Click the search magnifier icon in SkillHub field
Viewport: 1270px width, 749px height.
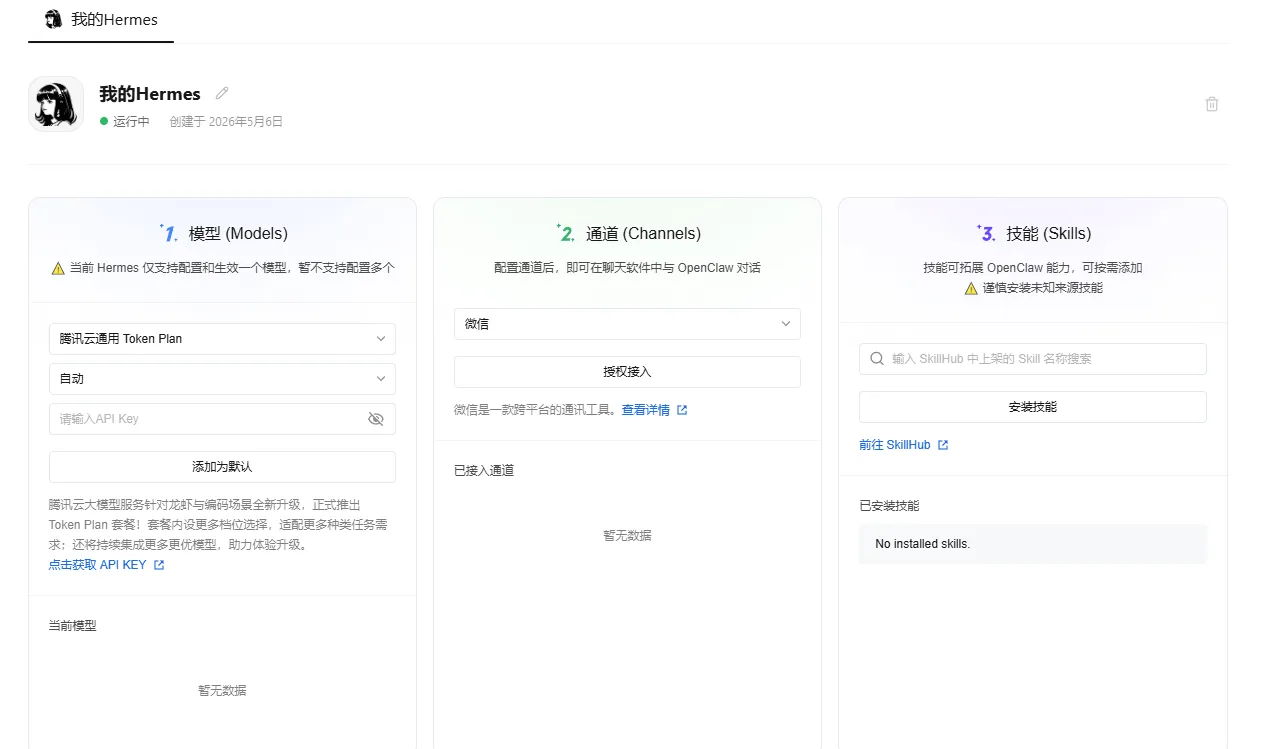(x=877, y=359)
